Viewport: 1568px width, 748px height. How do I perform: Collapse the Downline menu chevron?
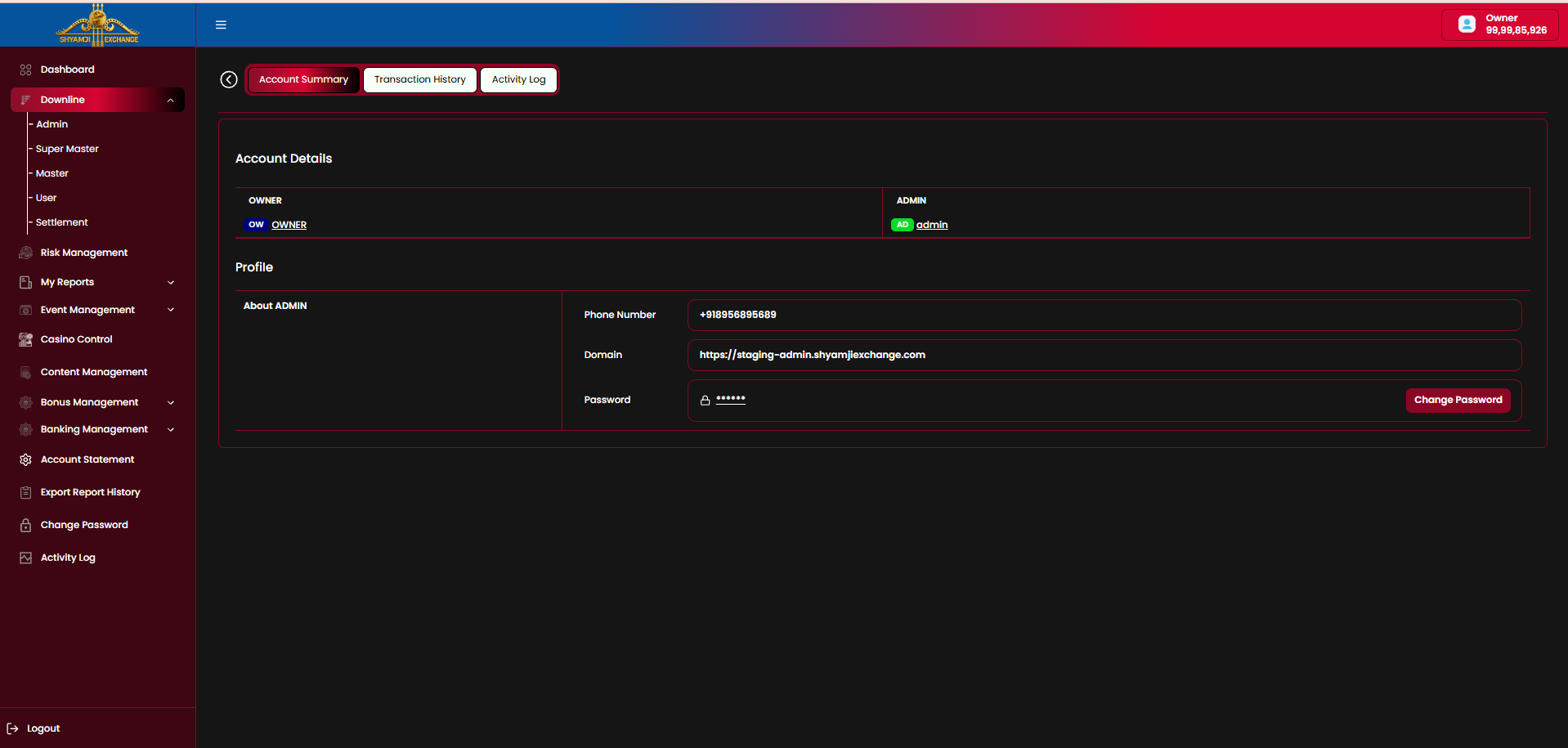click(170, 100)
